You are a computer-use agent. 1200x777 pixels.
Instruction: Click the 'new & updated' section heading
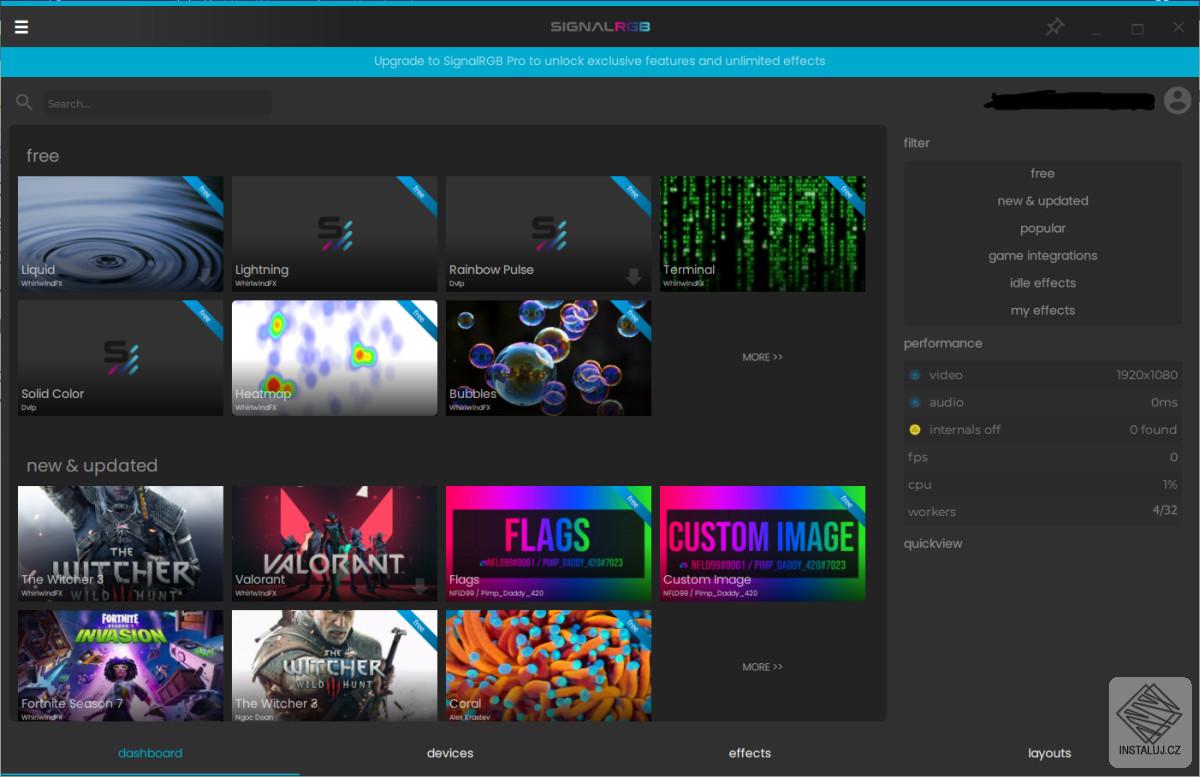92,466
